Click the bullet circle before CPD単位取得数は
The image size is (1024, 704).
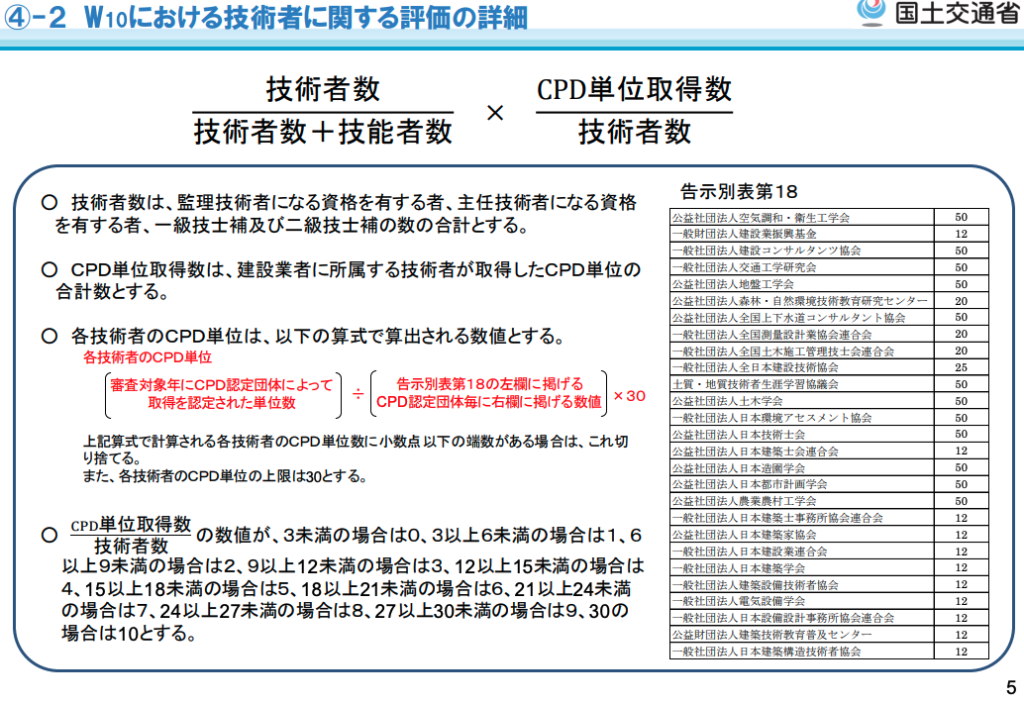[47, 270]
